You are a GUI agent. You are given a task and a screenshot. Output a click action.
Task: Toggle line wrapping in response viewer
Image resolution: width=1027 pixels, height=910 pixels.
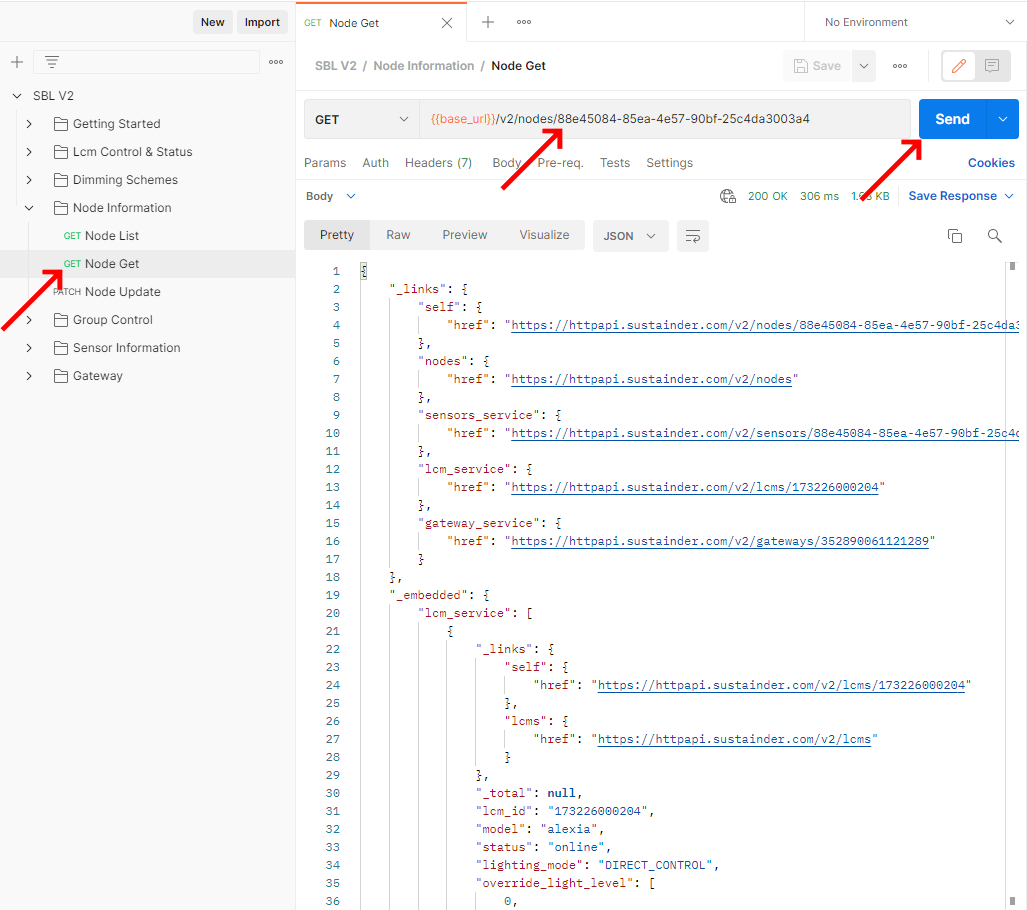693,235
